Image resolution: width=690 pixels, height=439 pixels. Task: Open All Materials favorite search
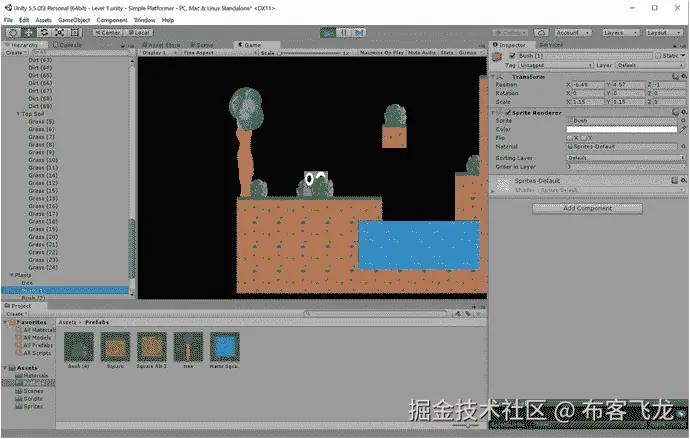(x=36, y=330)
